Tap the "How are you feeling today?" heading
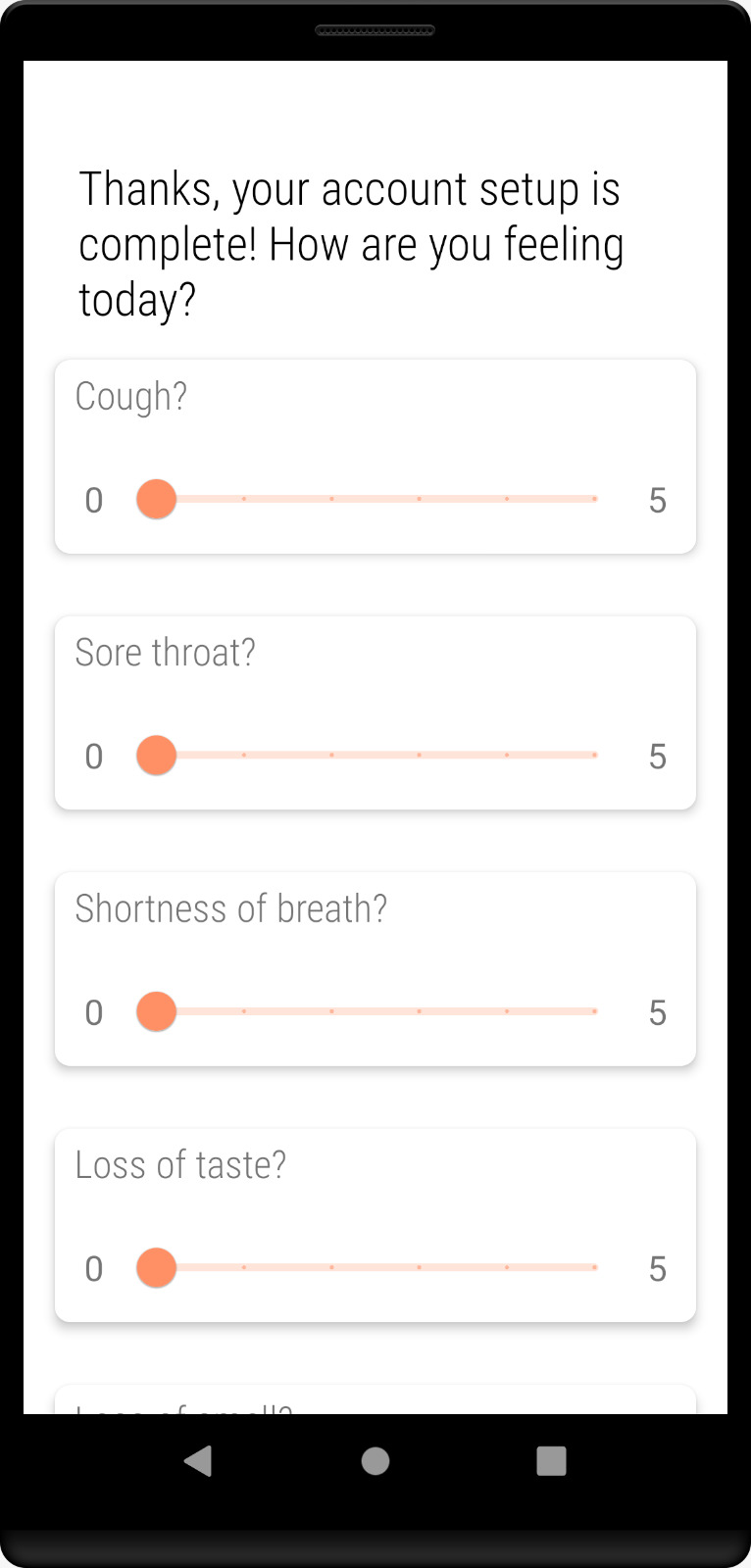The image size is (751, 1568). click(350, 244)
